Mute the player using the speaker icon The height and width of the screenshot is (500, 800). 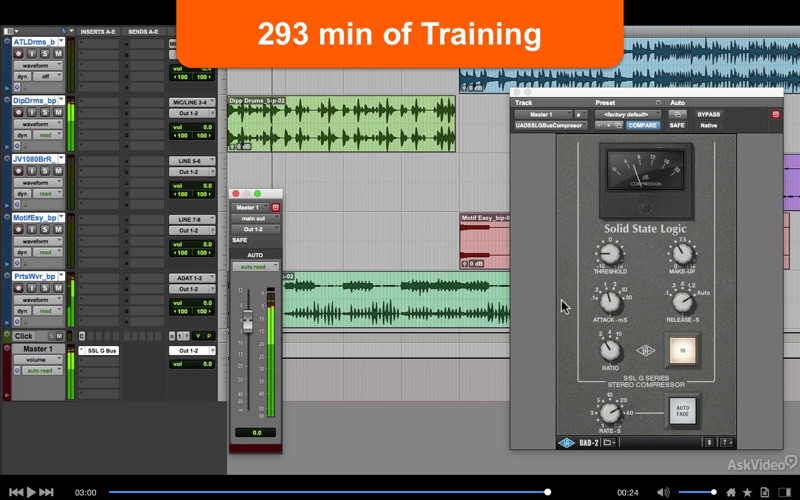click(663, 492)
